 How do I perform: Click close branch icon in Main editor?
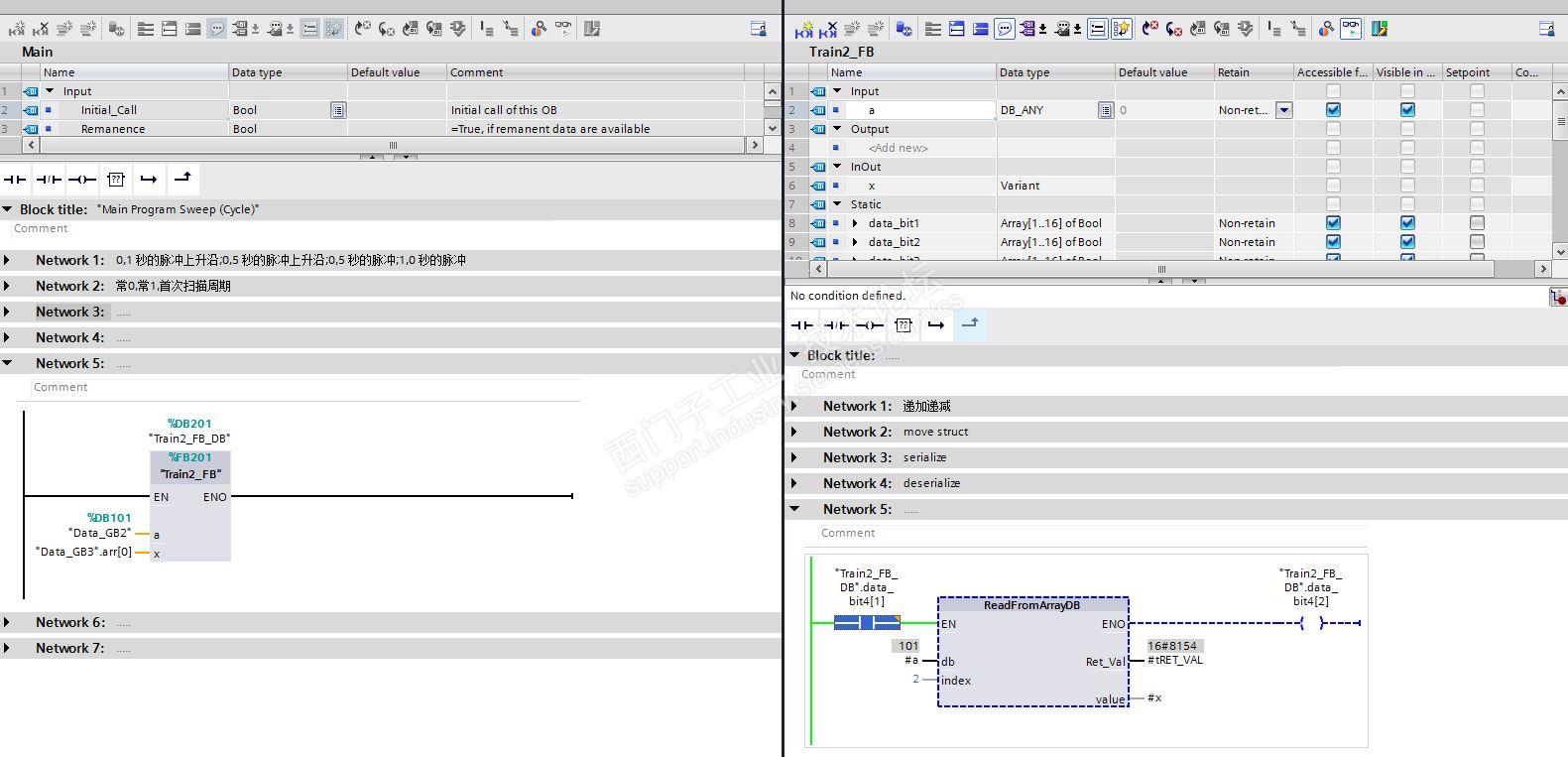pyautogui.click(x=182, y=179)
